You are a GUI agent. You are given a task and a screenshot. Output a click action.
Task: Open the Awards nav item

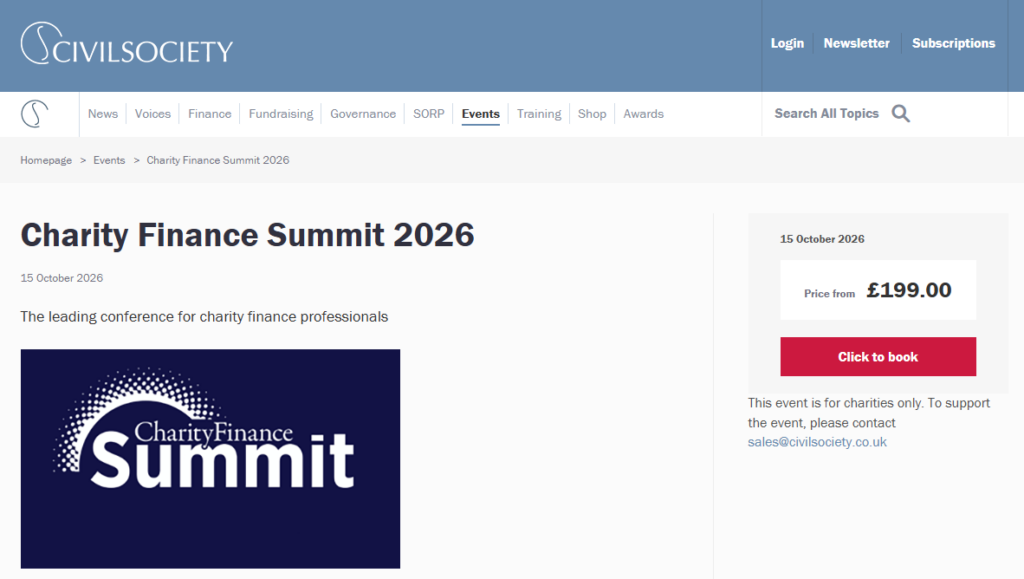coord(643,114)
